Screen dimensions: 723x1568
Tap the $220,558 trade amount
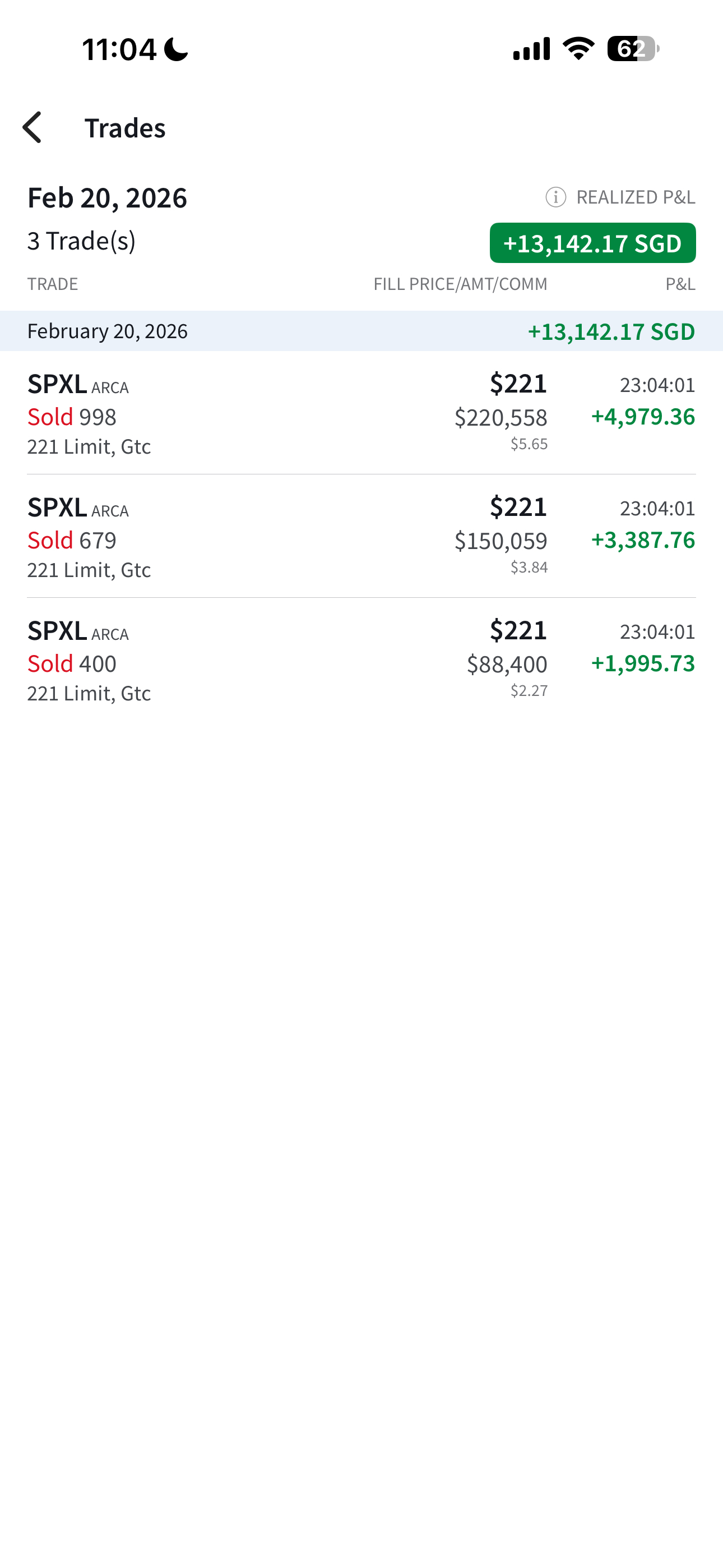click(501, 418)
